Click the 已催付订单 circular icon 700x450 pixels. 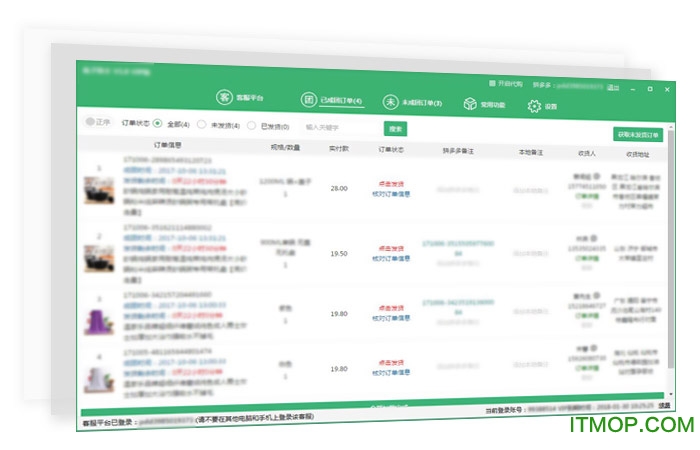[x=309, y=100]
